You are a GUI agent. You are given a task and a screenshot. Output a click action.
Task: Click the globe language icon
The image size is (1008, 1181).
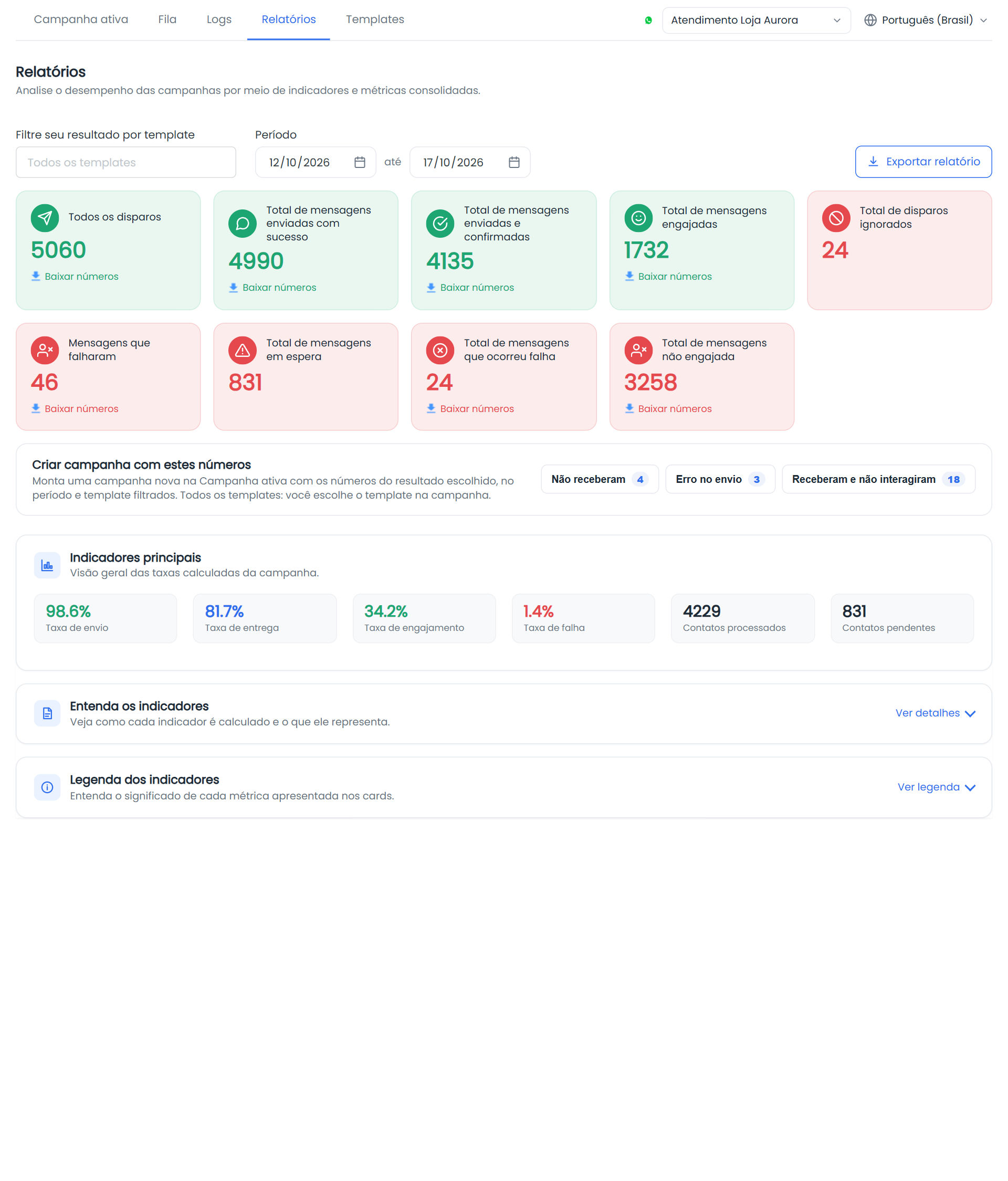coord(870,20)
